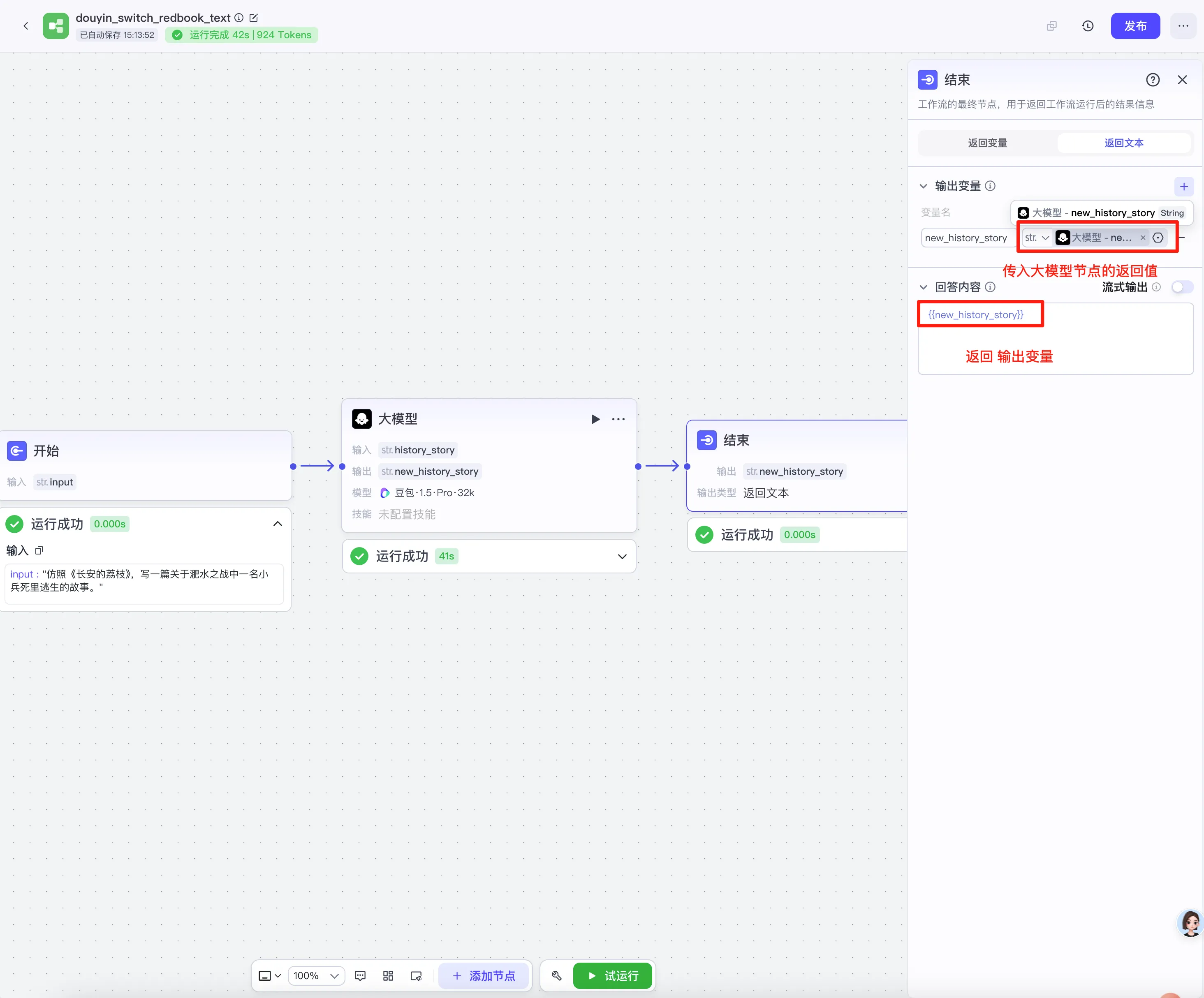This screenshot has height=998, width=1204.
Task: Open the str. type dropdown
Action: (x=1037, y=237)
